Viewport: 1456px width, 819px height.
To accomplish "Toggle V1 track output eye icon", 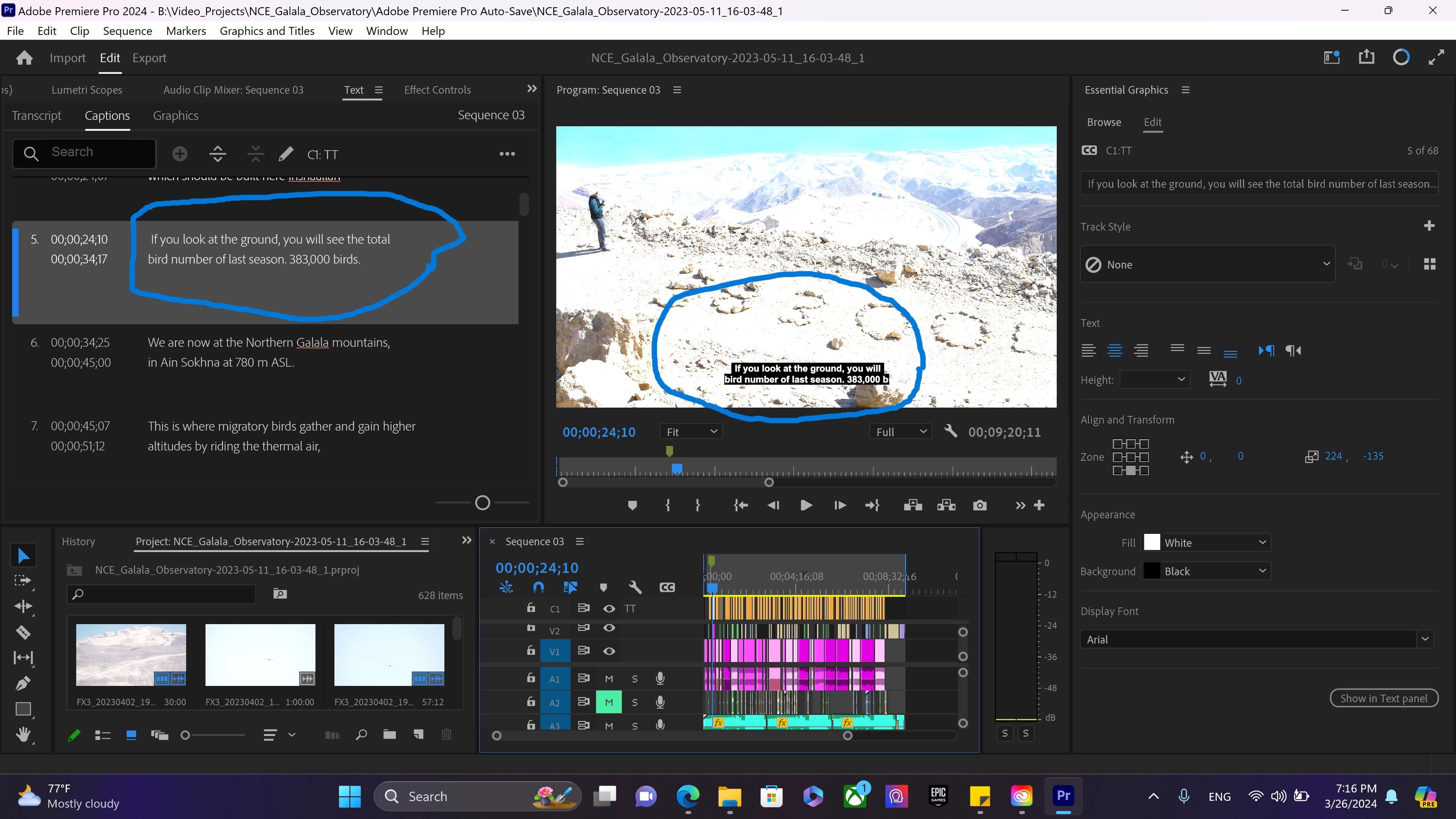I will [609, 651].
